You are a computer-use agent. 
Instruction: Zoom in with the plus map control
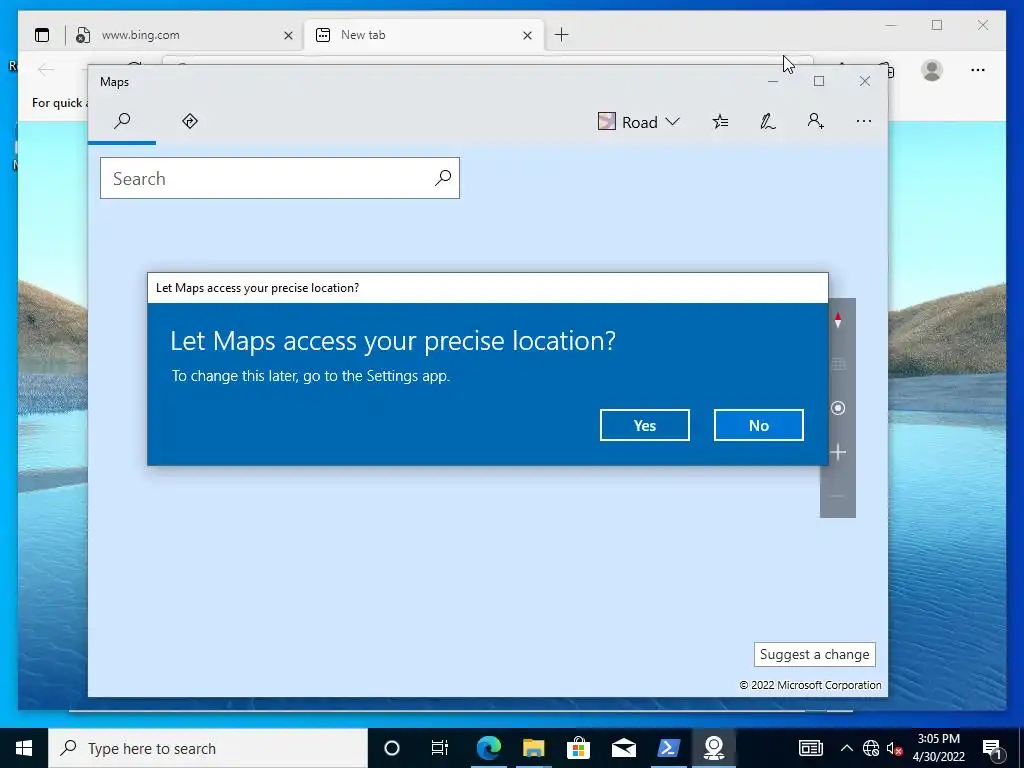point(838,452)
